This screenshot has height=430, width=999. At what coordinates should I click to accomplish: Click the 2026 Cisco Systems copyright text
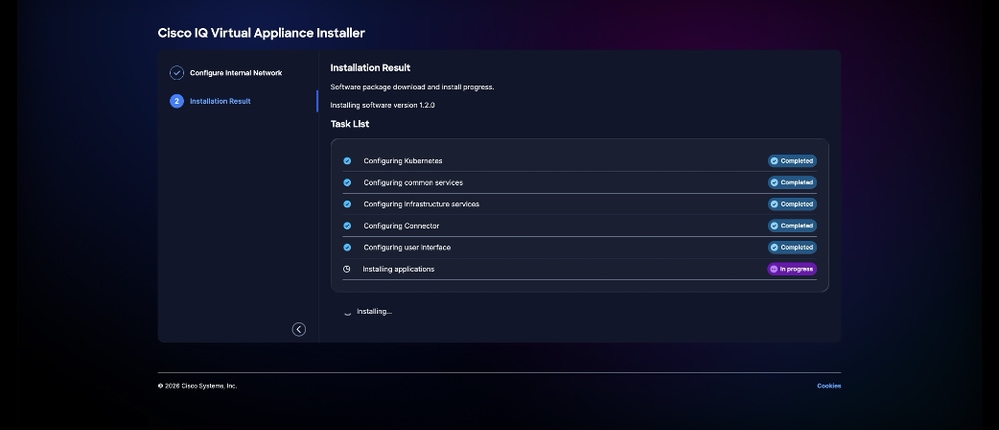(198, 386)
